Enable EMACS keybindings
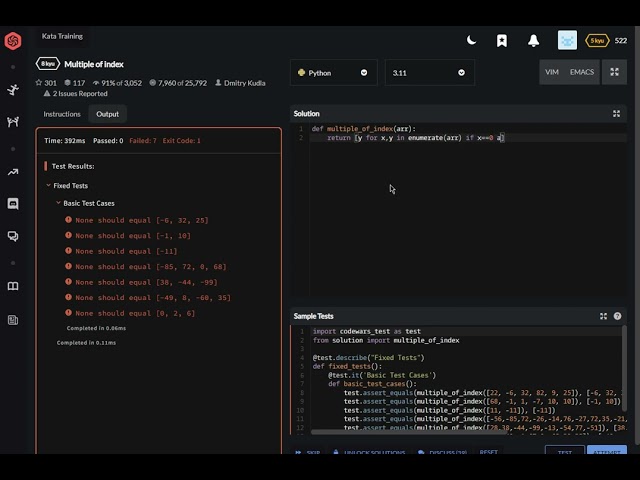The width and height of the screenshot is (640, 480). (x=582, y=72)
